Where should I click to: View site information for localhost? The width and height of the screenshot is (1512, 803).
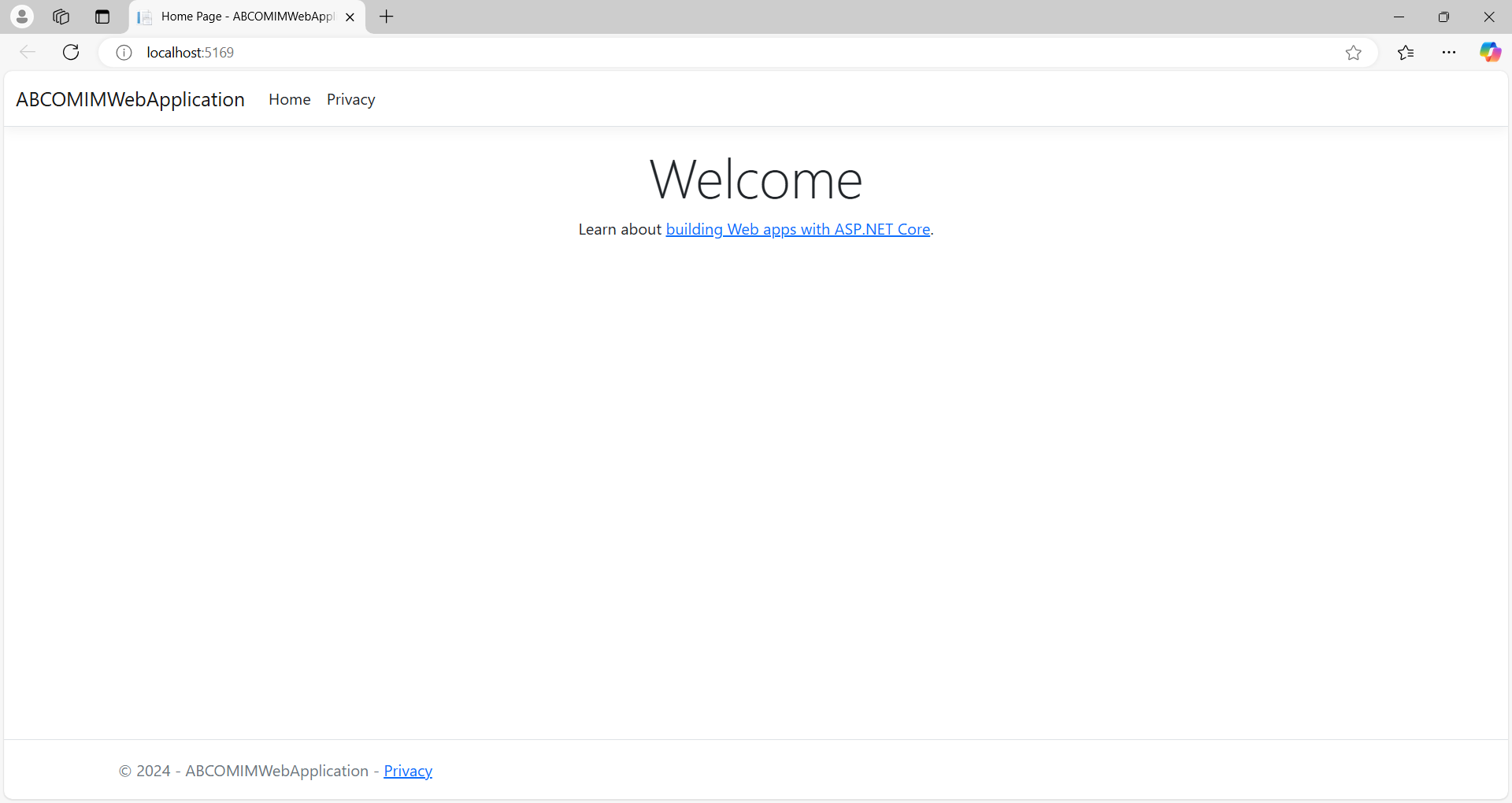124,53
